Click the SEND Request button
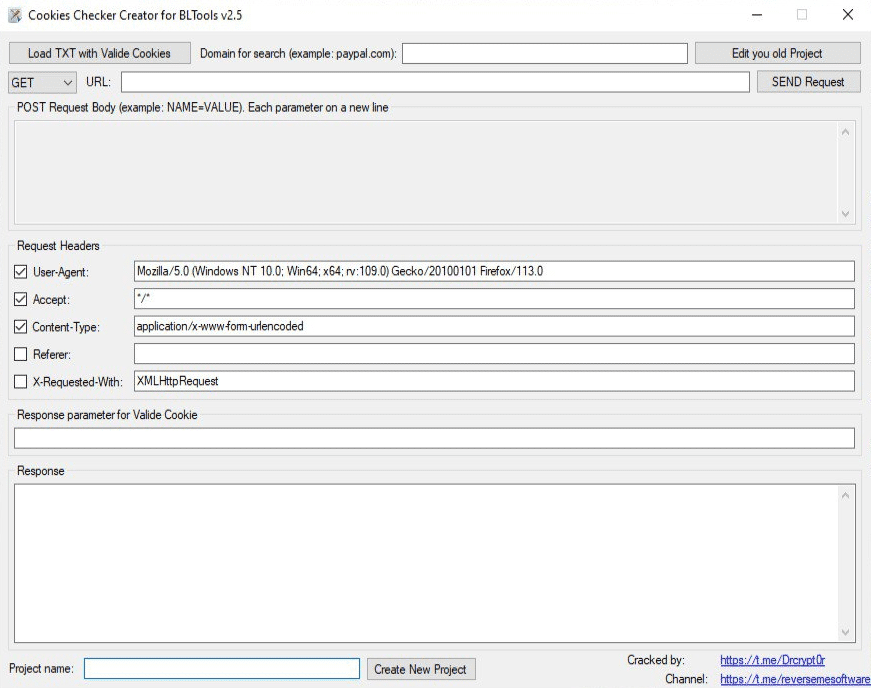The image size is (871, 688). (x=808, y=82)
